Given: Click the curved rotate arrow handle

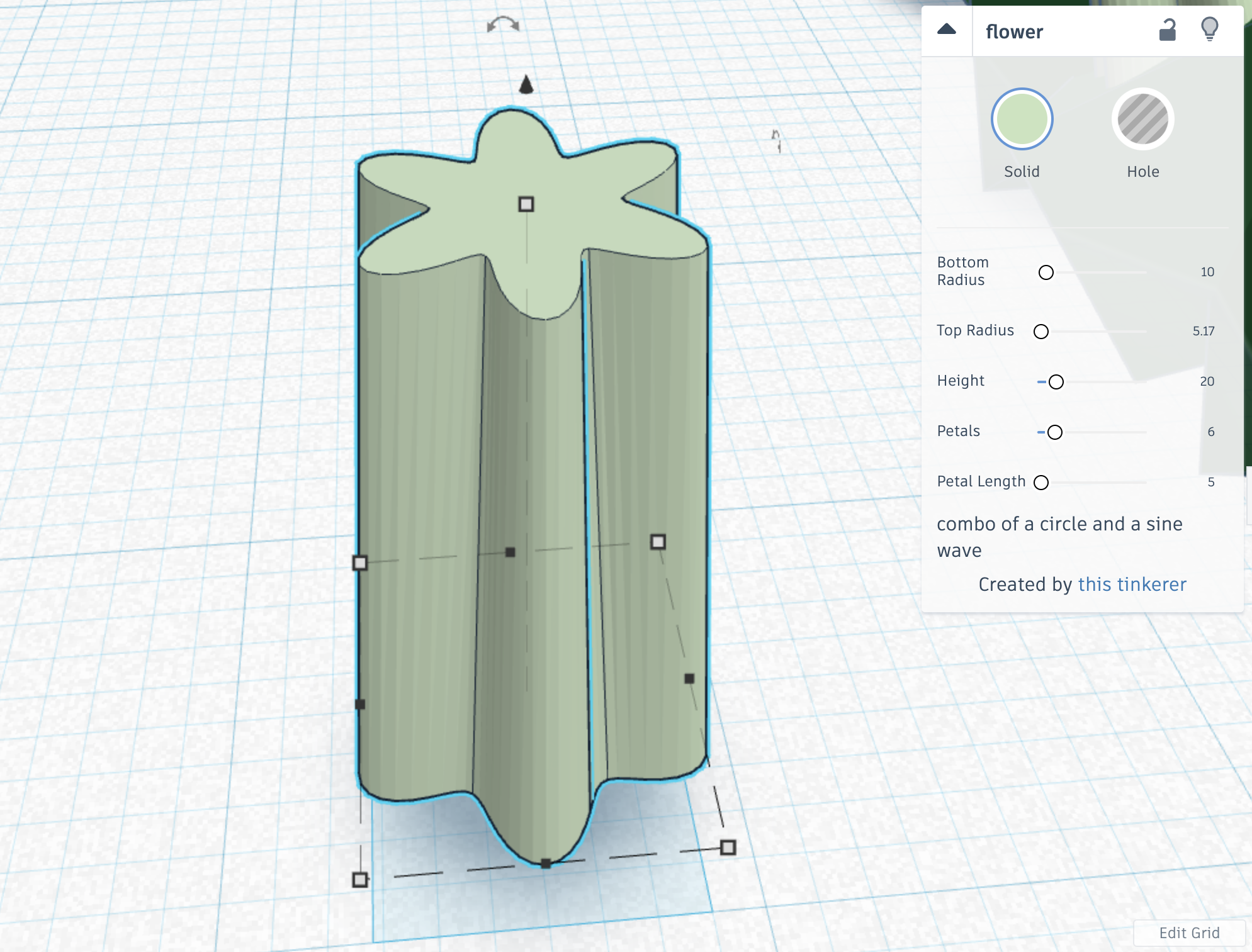Looking at the screenshot, I should click(503, 25).
